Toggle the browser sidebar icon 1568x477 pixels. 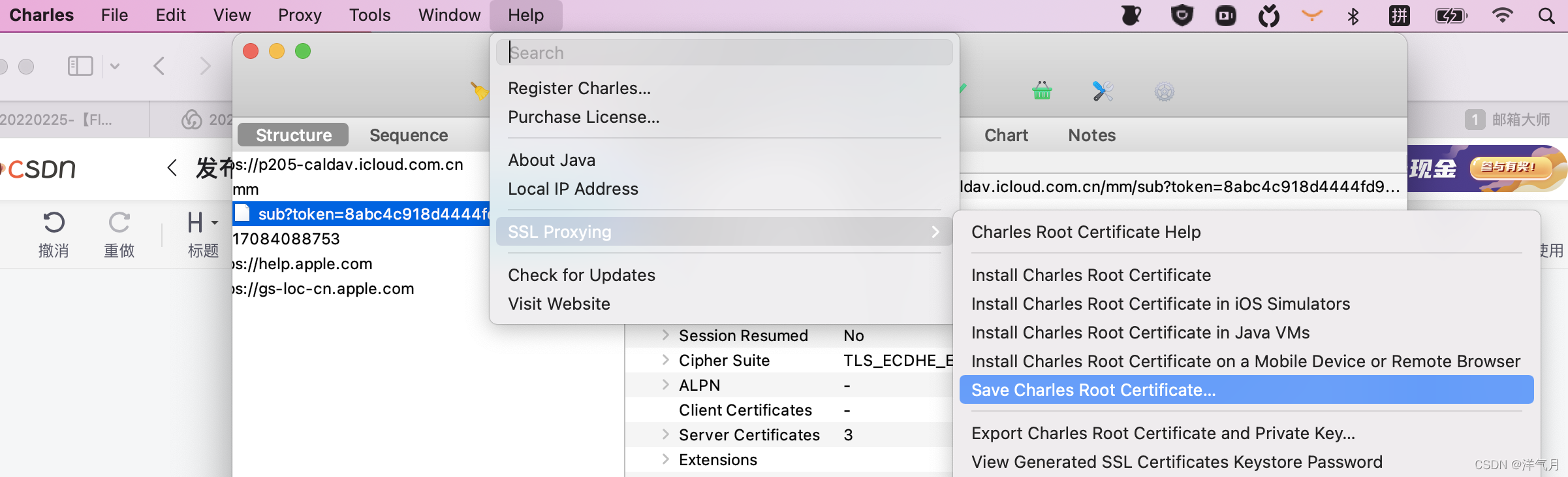tap(80, 66)
